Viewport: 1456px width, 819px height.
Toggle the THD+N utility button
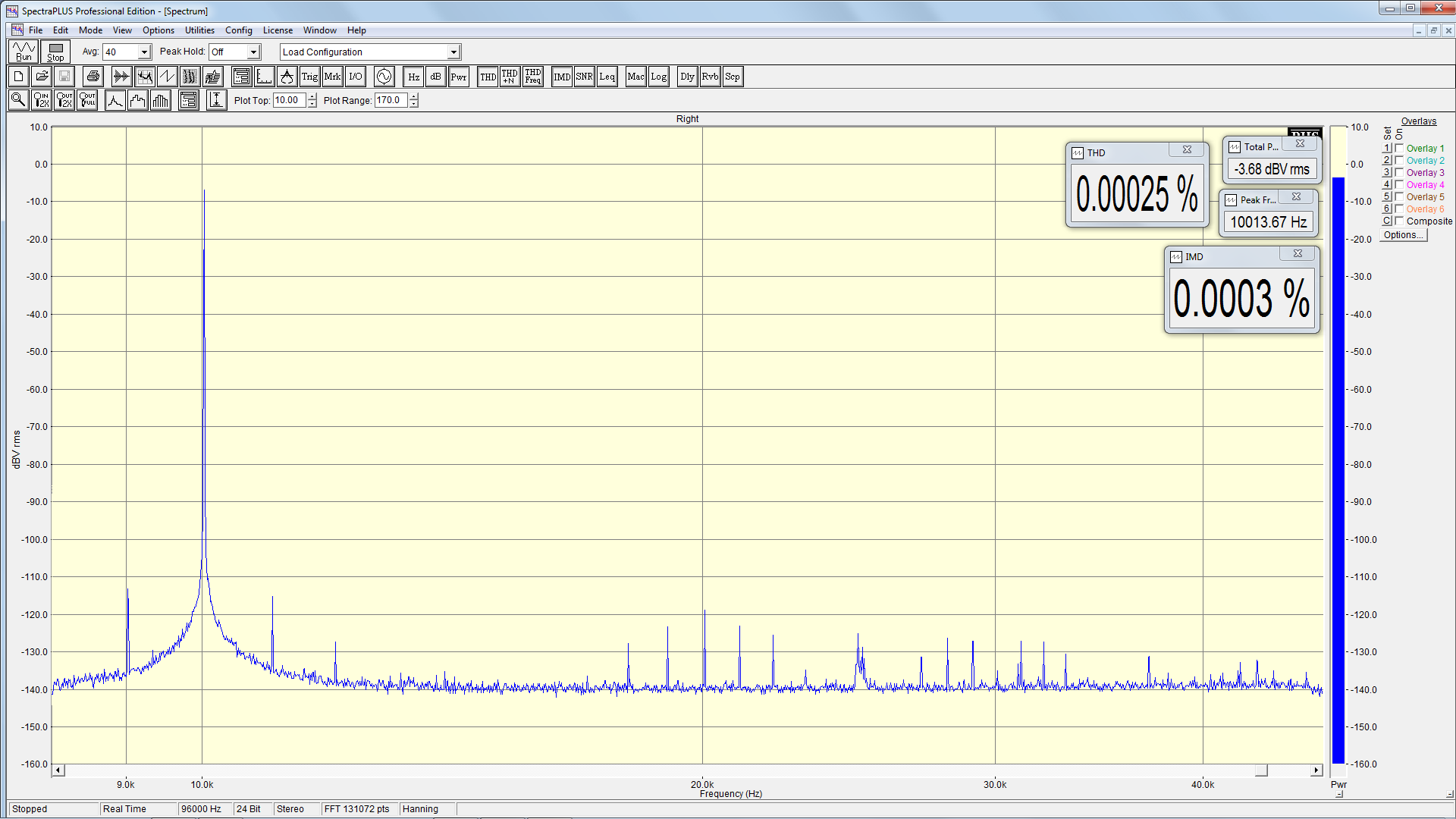pos(510,77)
